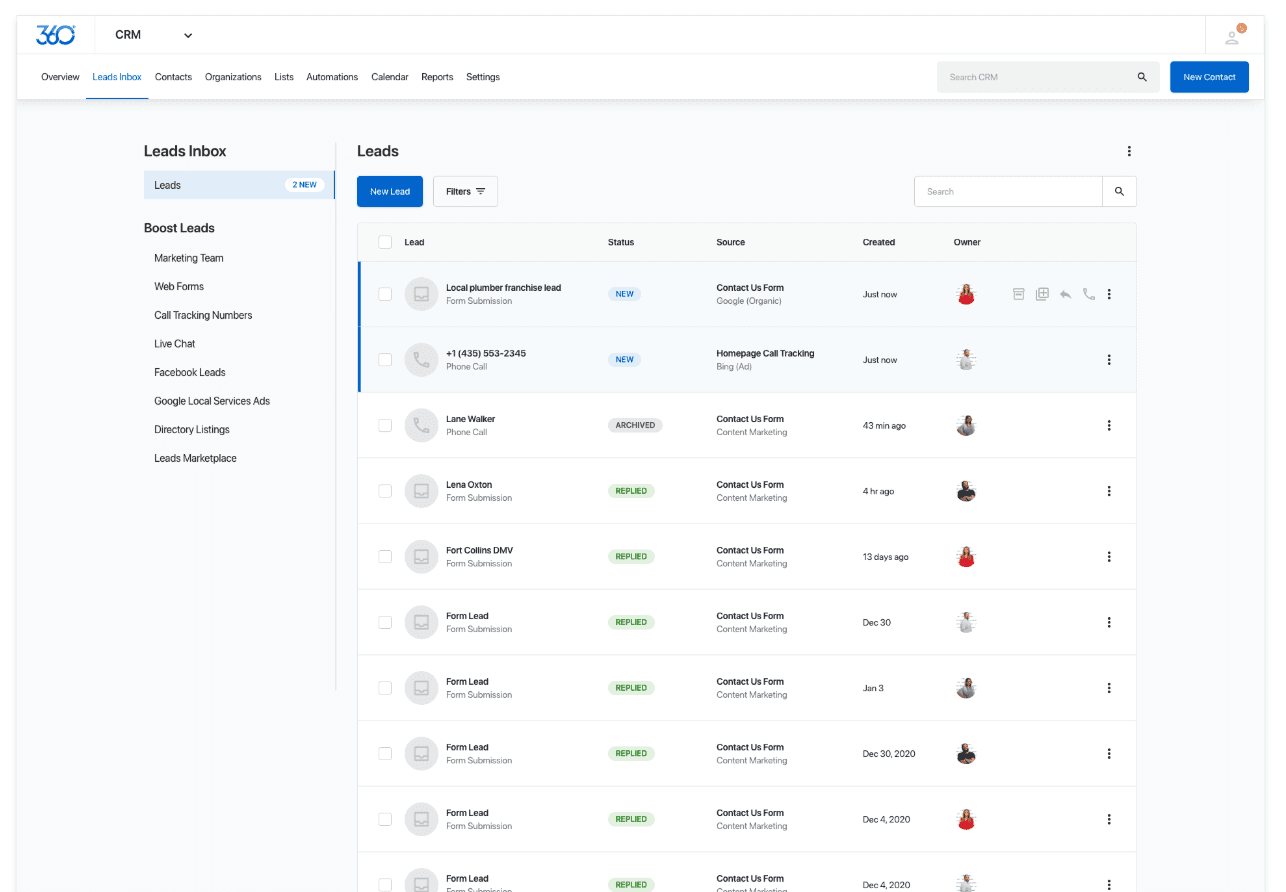This screenshot has width=1286, height=892.
Task: Click the Search CRM magnifier icon
Action: [1142, 77]
